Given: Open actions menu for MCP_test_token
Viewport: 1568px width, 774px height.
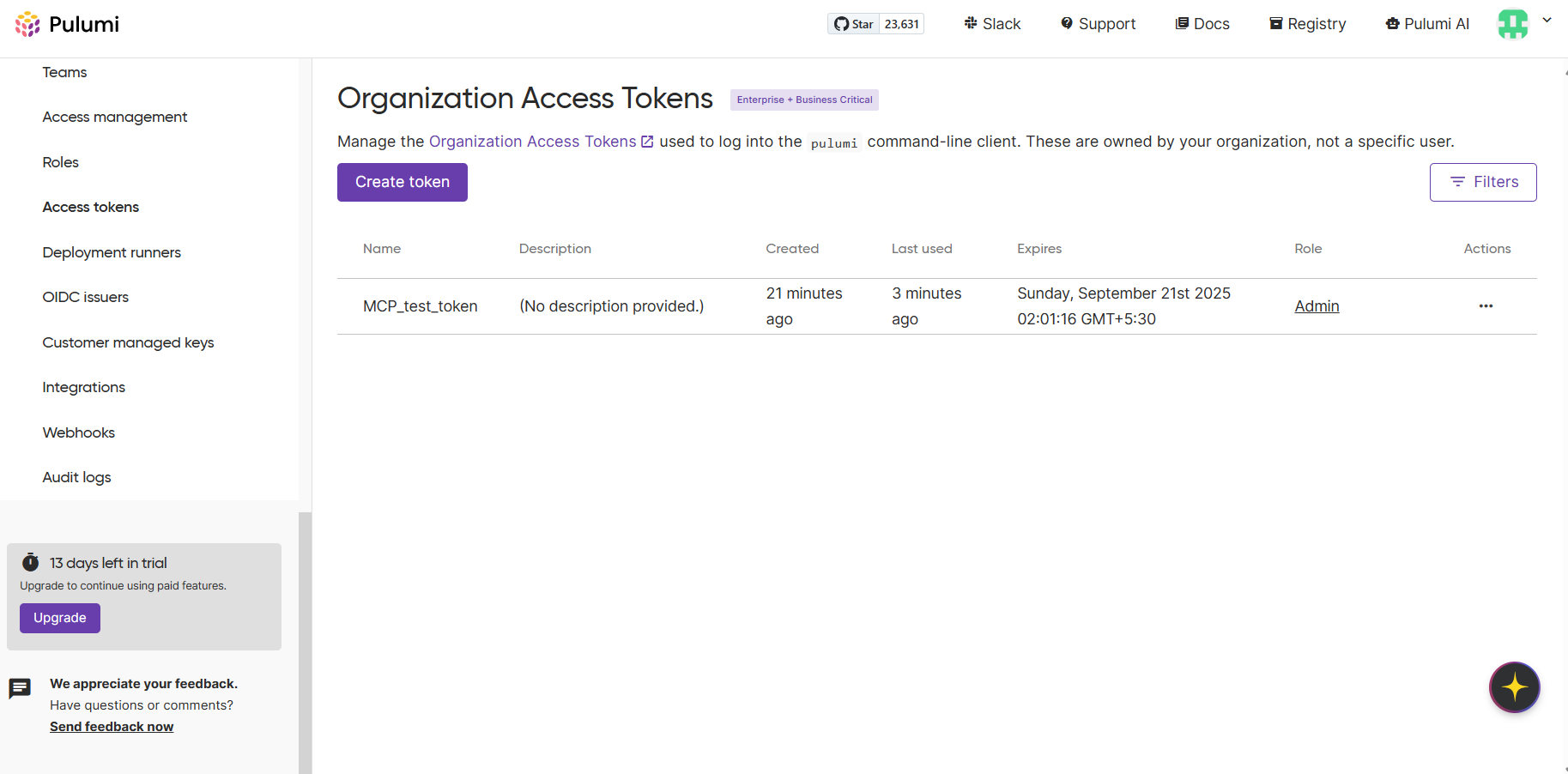Looking at the screenshot, I should coord(1486,306).
